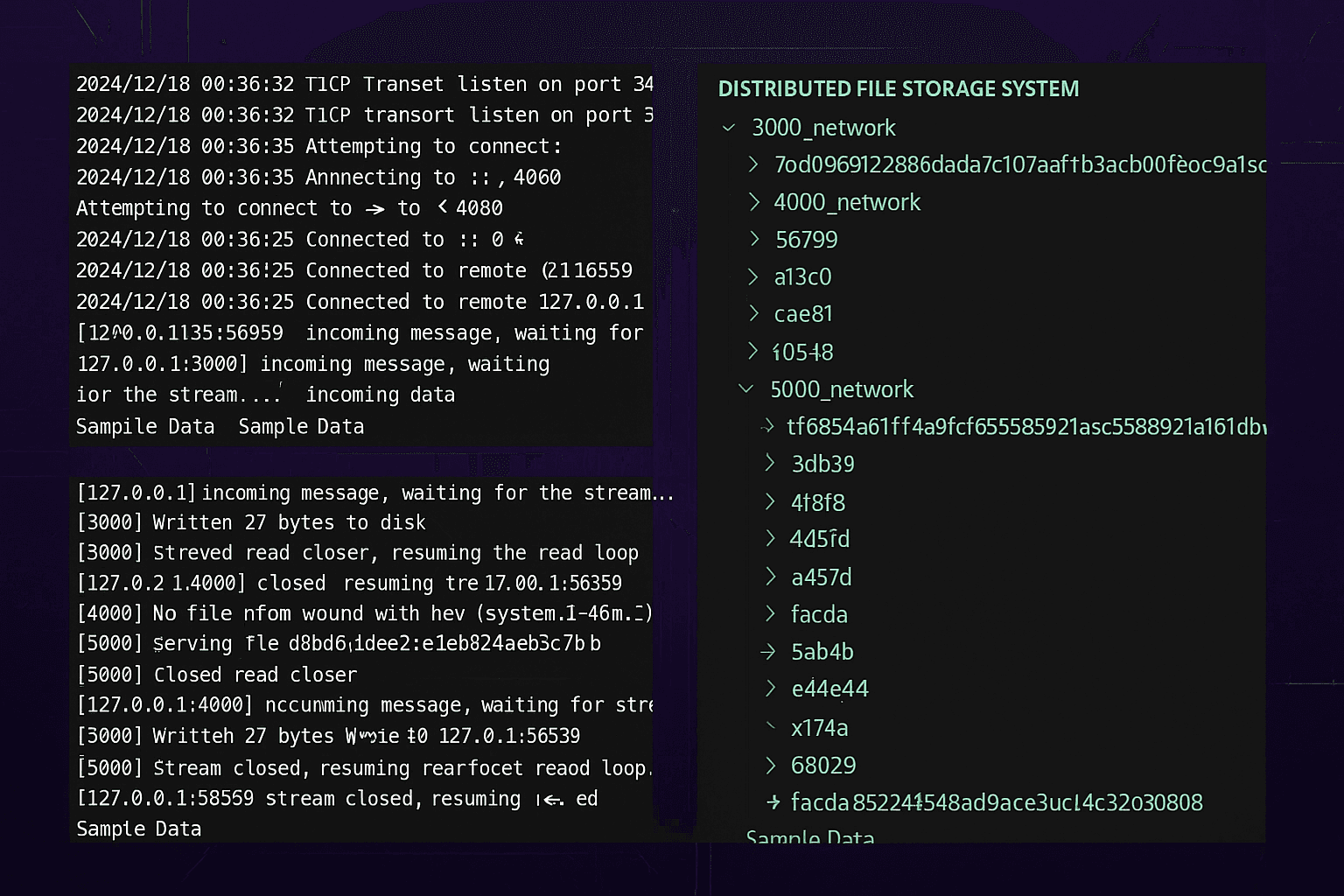Expand the facda folder chevron
The height and width of the screenshot is (896, 1344).
pos(771,614)
